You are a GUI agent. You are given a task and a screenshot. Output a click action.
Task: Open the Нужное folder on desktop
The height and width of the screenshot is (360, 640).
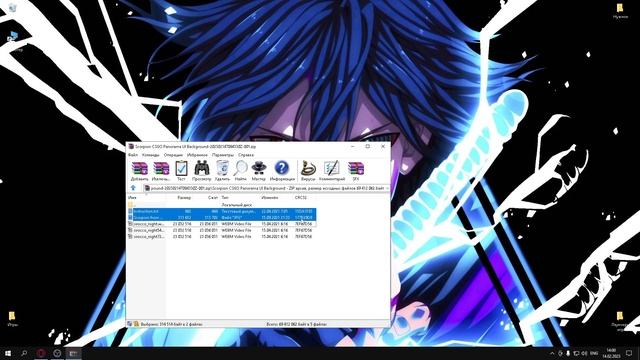(x=620, y=11)
